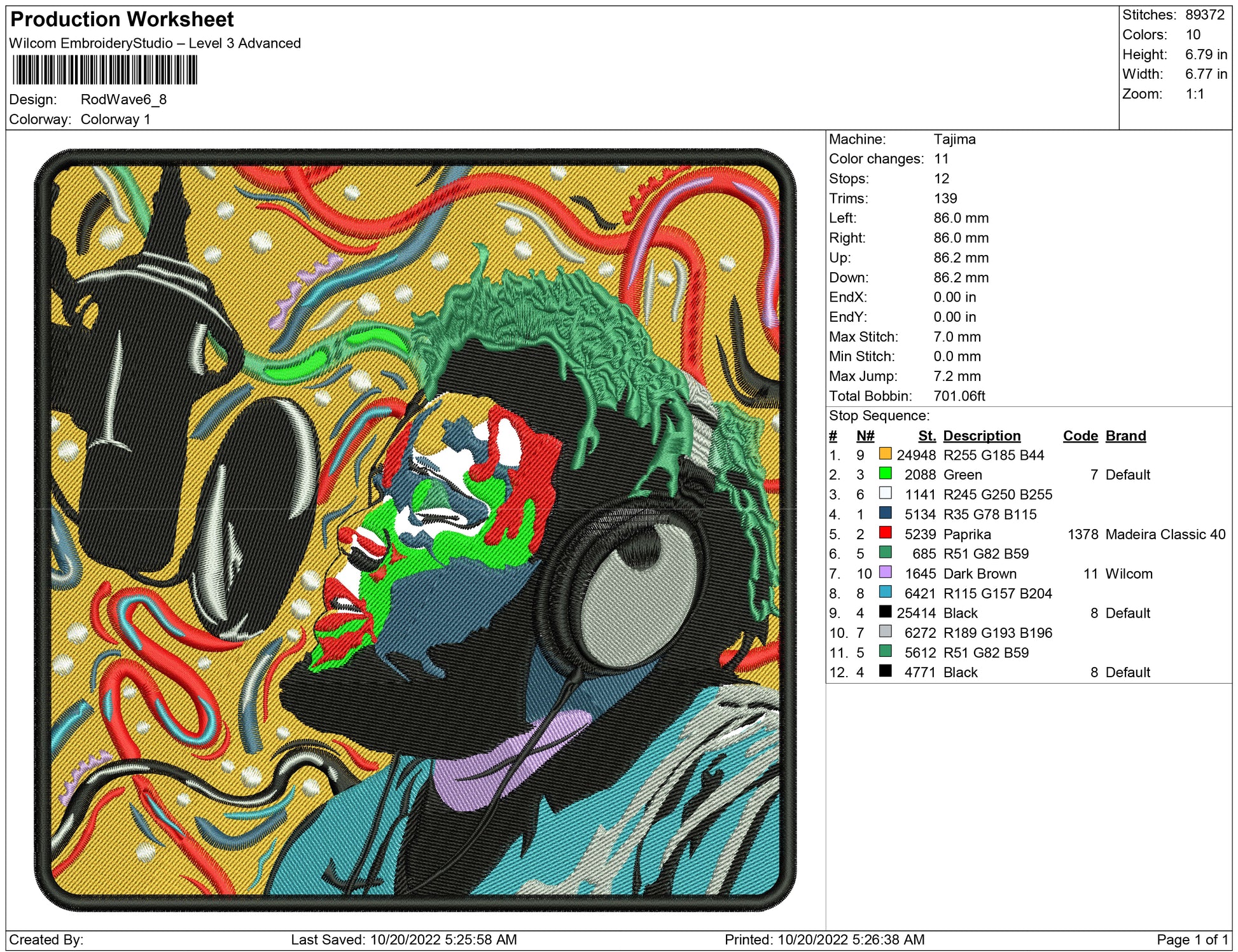Screen dimensions: 1238x952
Task: Click the Brand column header
Action: (1125, 436)
